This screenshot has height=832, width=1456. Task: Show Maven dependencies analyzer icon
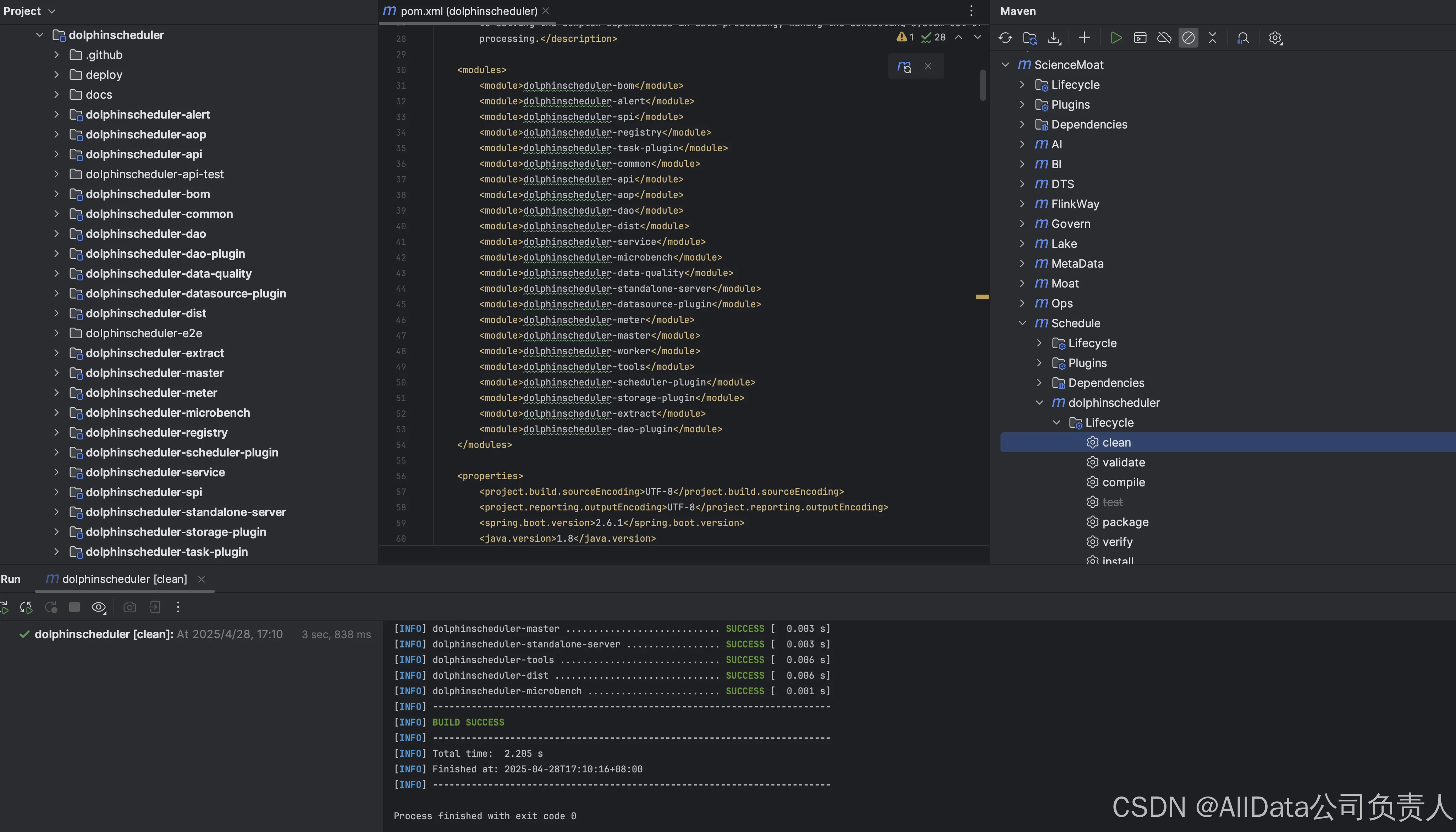click(x=1243, y=38)
